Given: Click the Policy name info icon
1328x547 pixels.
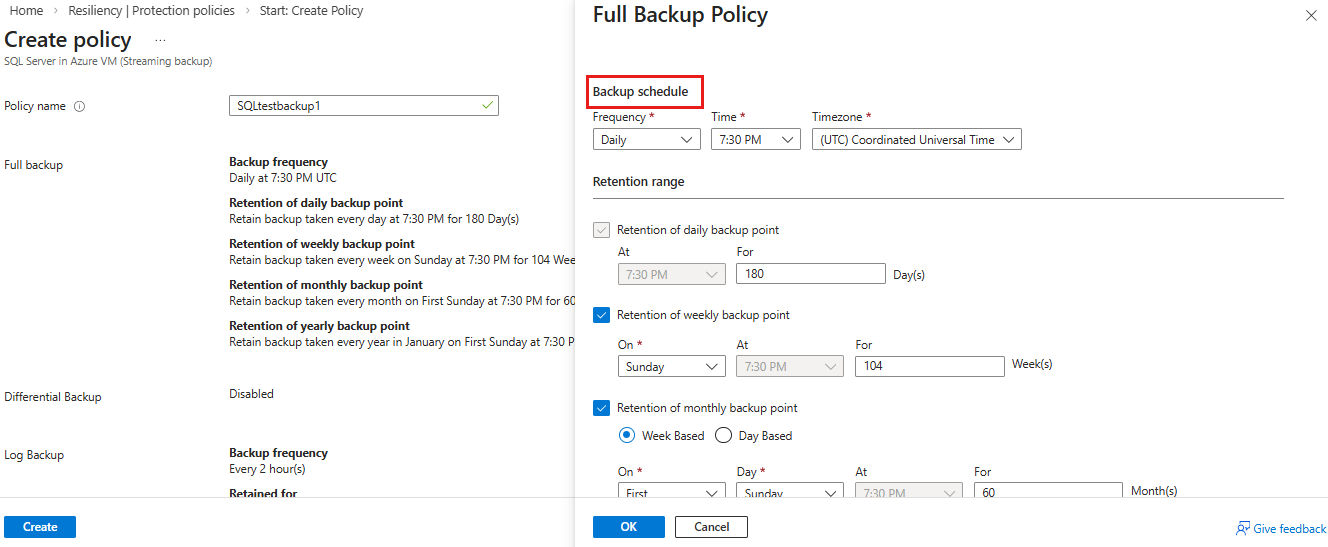Looking at the screenshot, I should coord(80,106).
